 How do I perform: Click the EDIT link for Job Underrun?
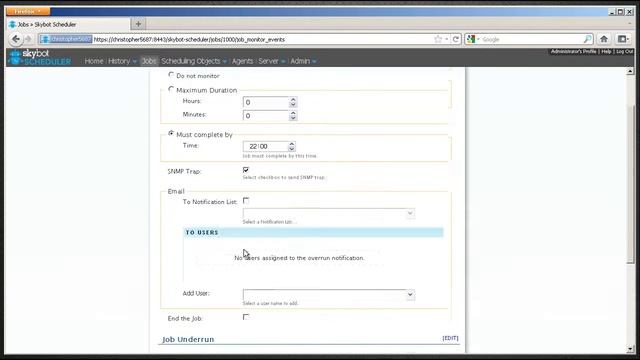tap(450, 338)
